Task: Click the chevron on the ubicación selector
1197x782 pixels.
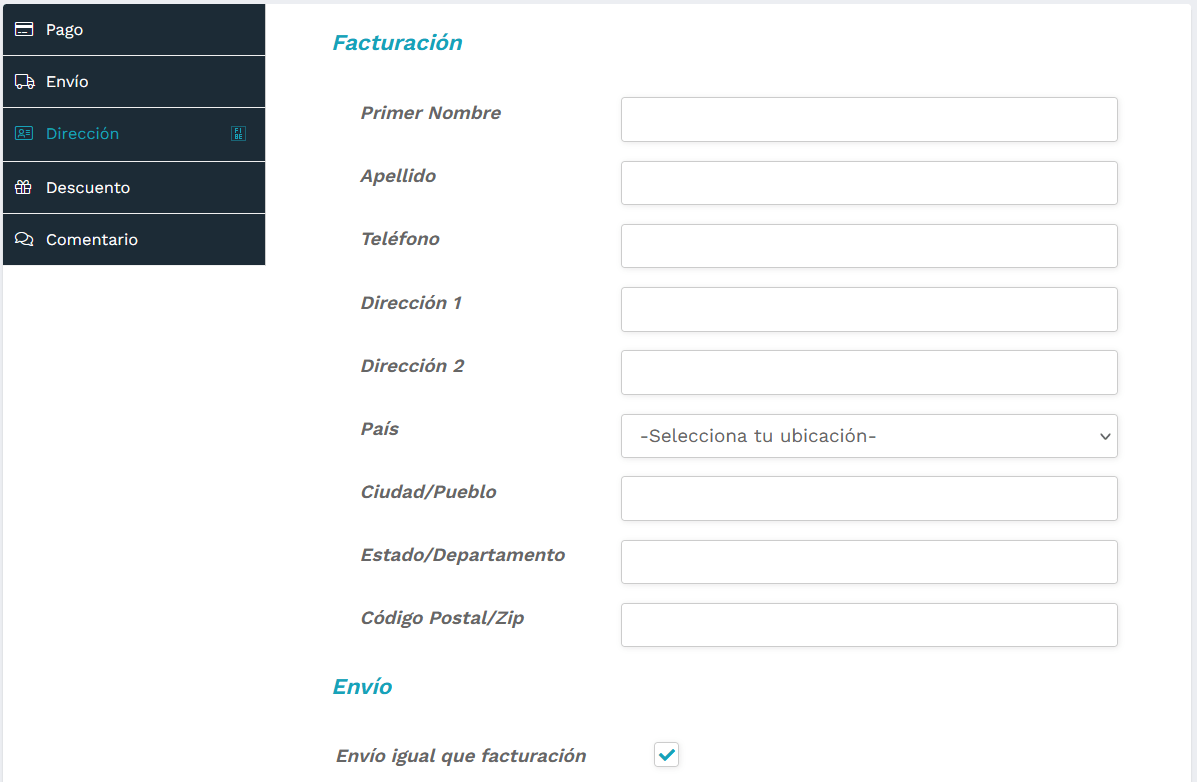Action: pyautogui.click(x=1104, y=436)
